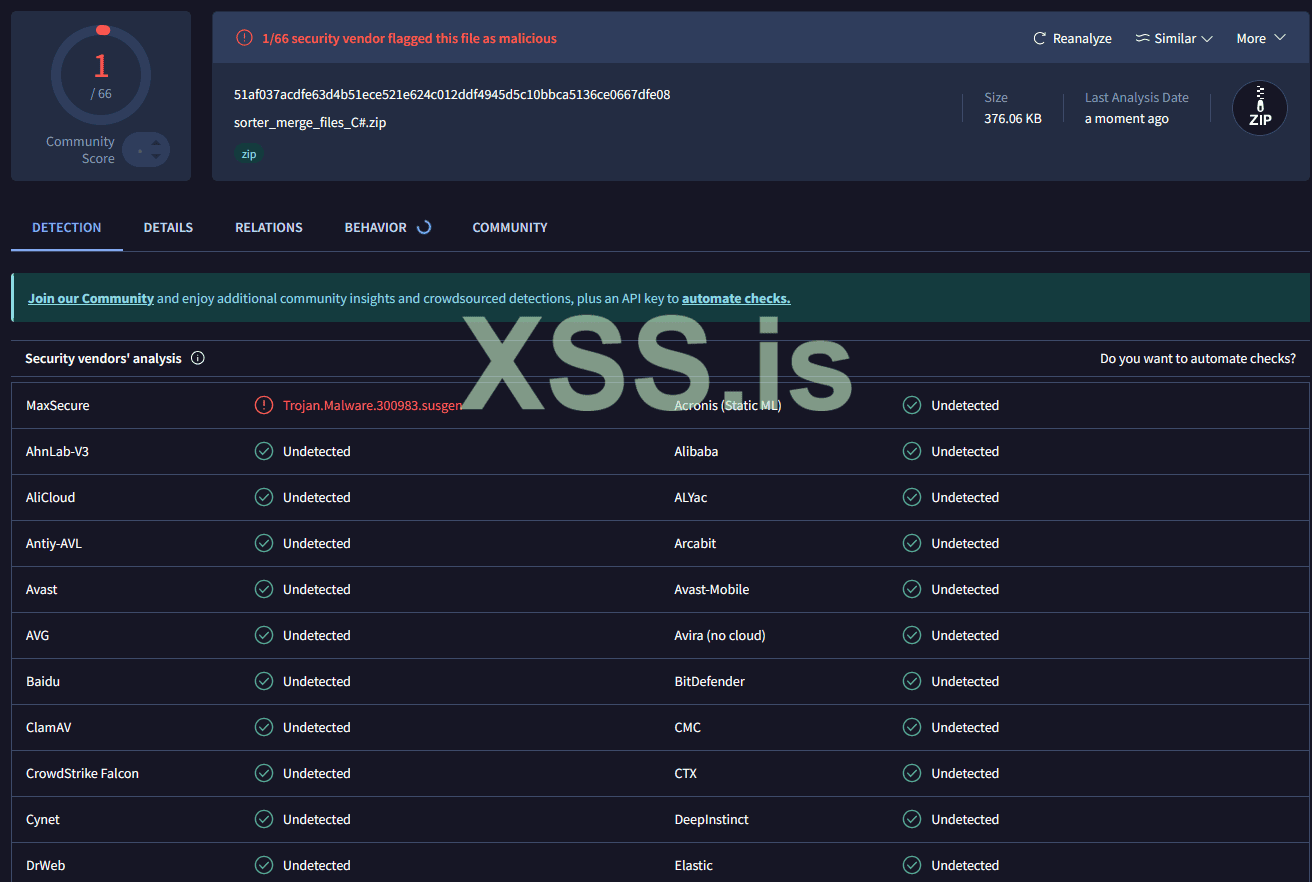Follow the Join our Community link
The height and width of the screenshot is (882, 1312).
[91, 298]
